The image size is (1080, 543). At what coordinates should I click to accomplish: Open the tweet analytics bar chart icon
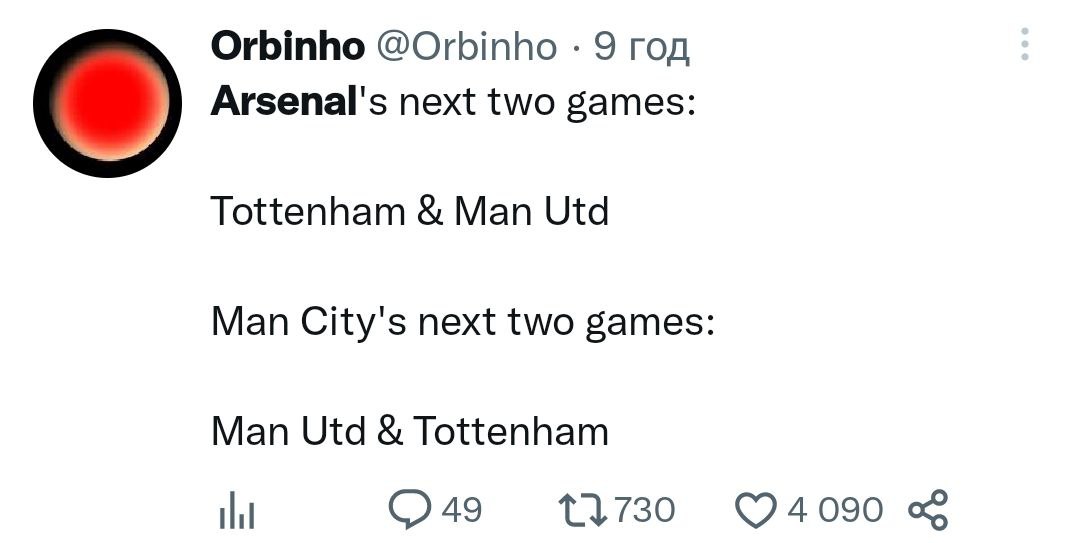[x=237, y=512]
